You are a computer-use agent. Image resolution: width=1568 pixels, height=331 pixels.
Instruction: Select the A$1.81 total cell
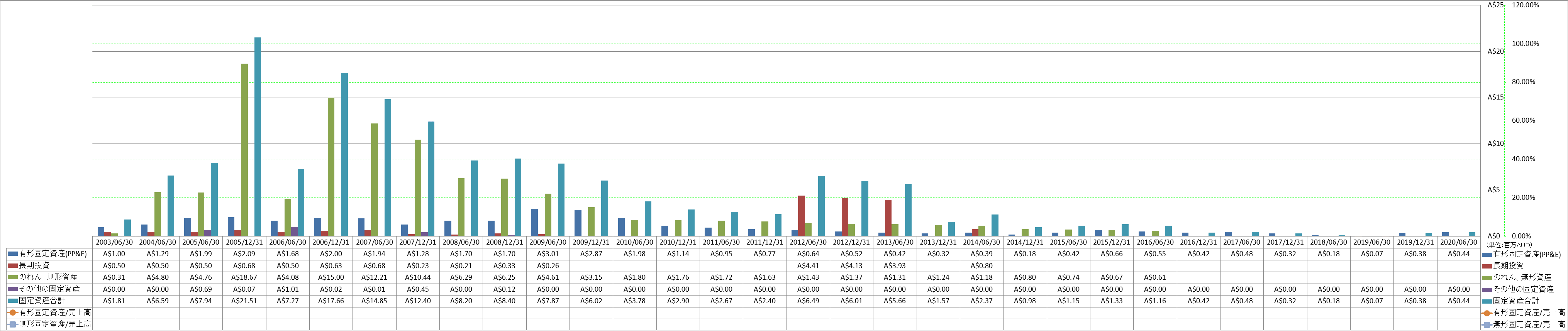(114, 301)
